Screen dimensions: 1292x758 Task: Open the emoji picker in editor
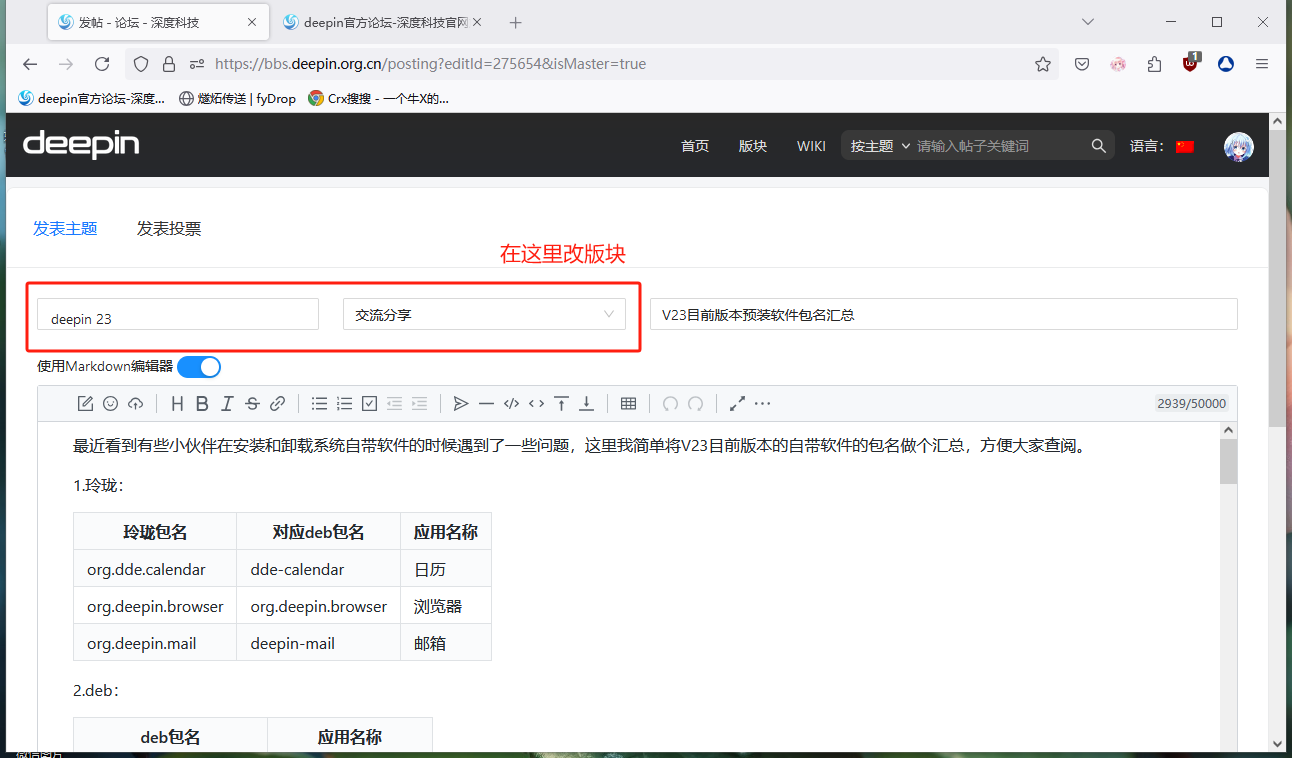pyautogui.click(x=110, y=404)
